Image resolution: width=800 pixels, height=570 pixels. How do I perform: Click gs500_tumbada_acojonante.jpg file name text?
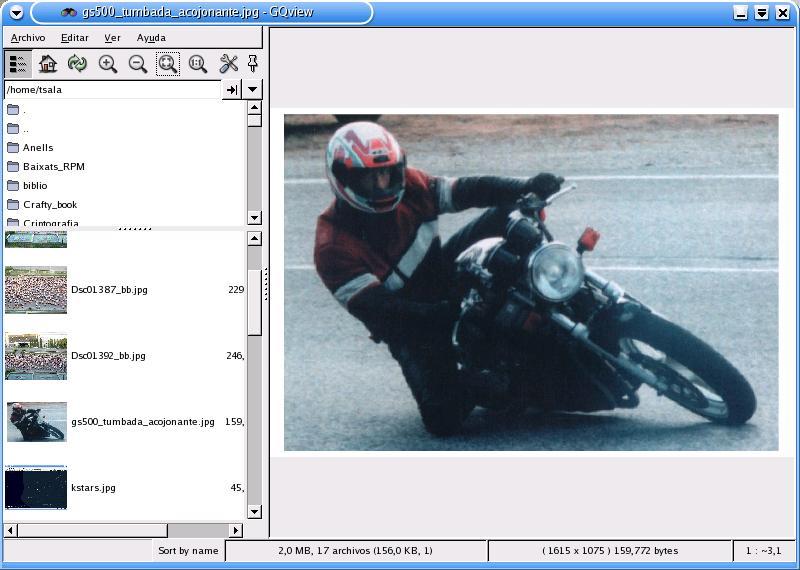click(x=143, y=422)
